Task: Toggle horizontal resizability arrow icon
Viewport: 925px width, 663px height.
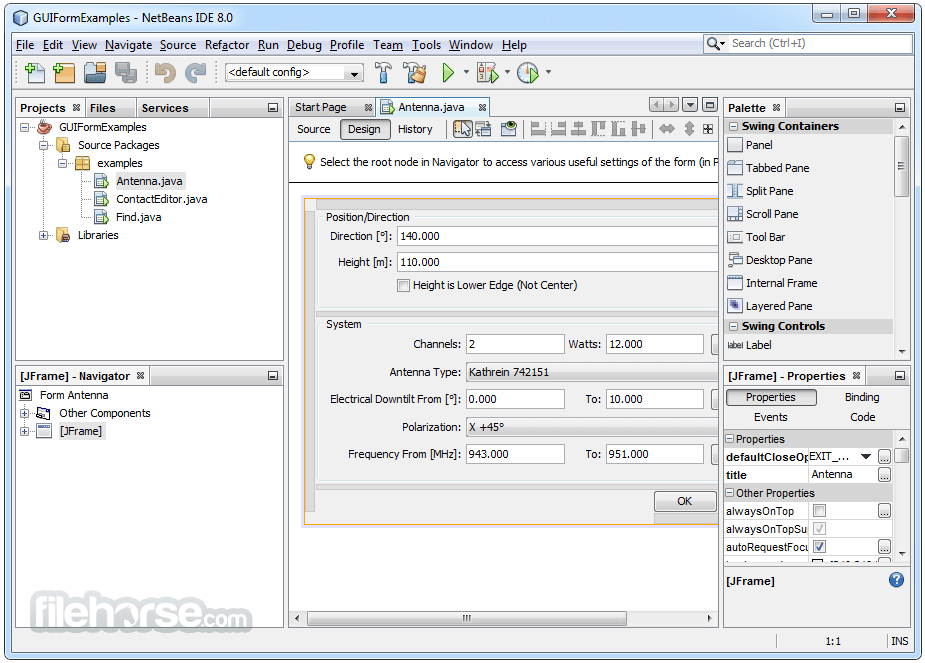Action: click(x=667, y=129)
